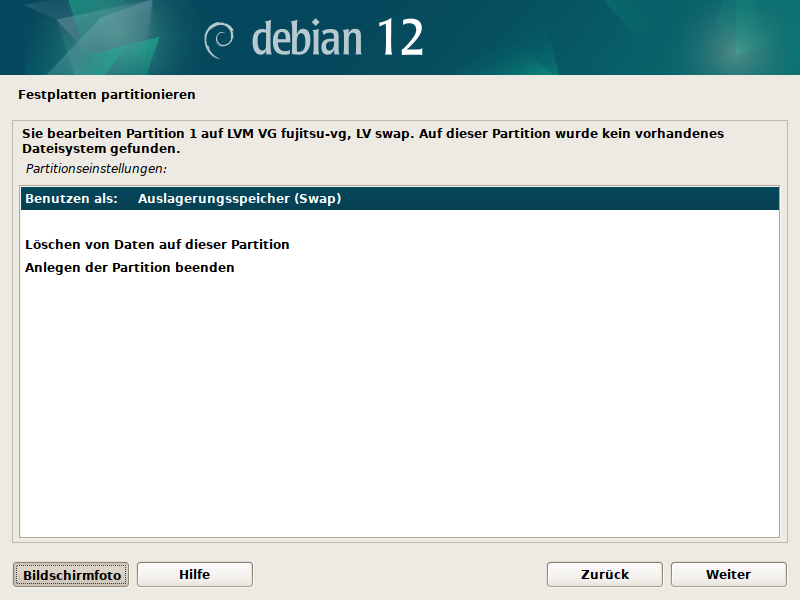Click the "Dateisystem gefunden." text line
The height and width of the screenshot is (600, 800).
click(x=100, y=149)
